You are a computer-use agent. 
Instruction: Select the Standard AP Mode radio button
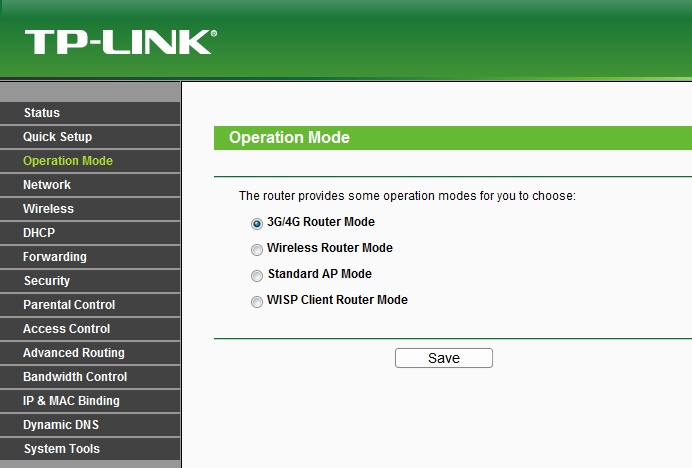click(256, 276)
